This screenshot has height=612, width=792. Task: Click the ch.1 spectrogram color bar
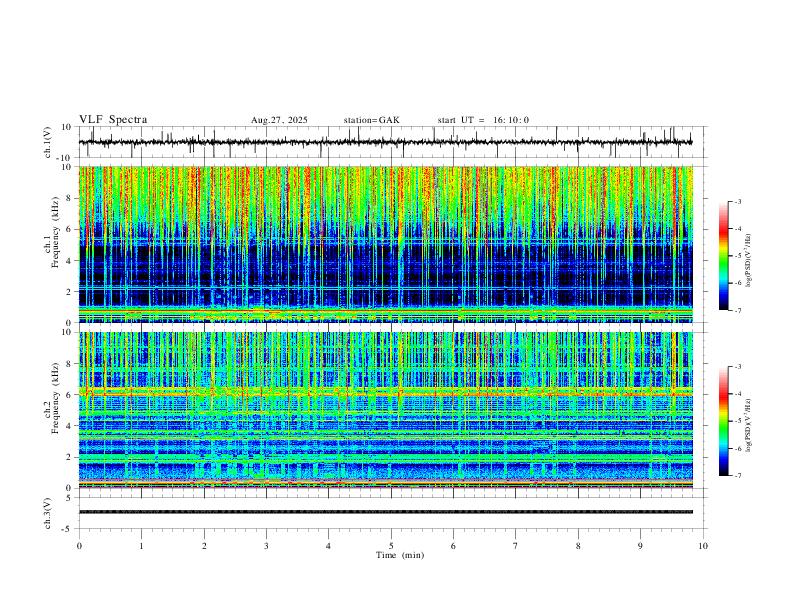[723, 256]
